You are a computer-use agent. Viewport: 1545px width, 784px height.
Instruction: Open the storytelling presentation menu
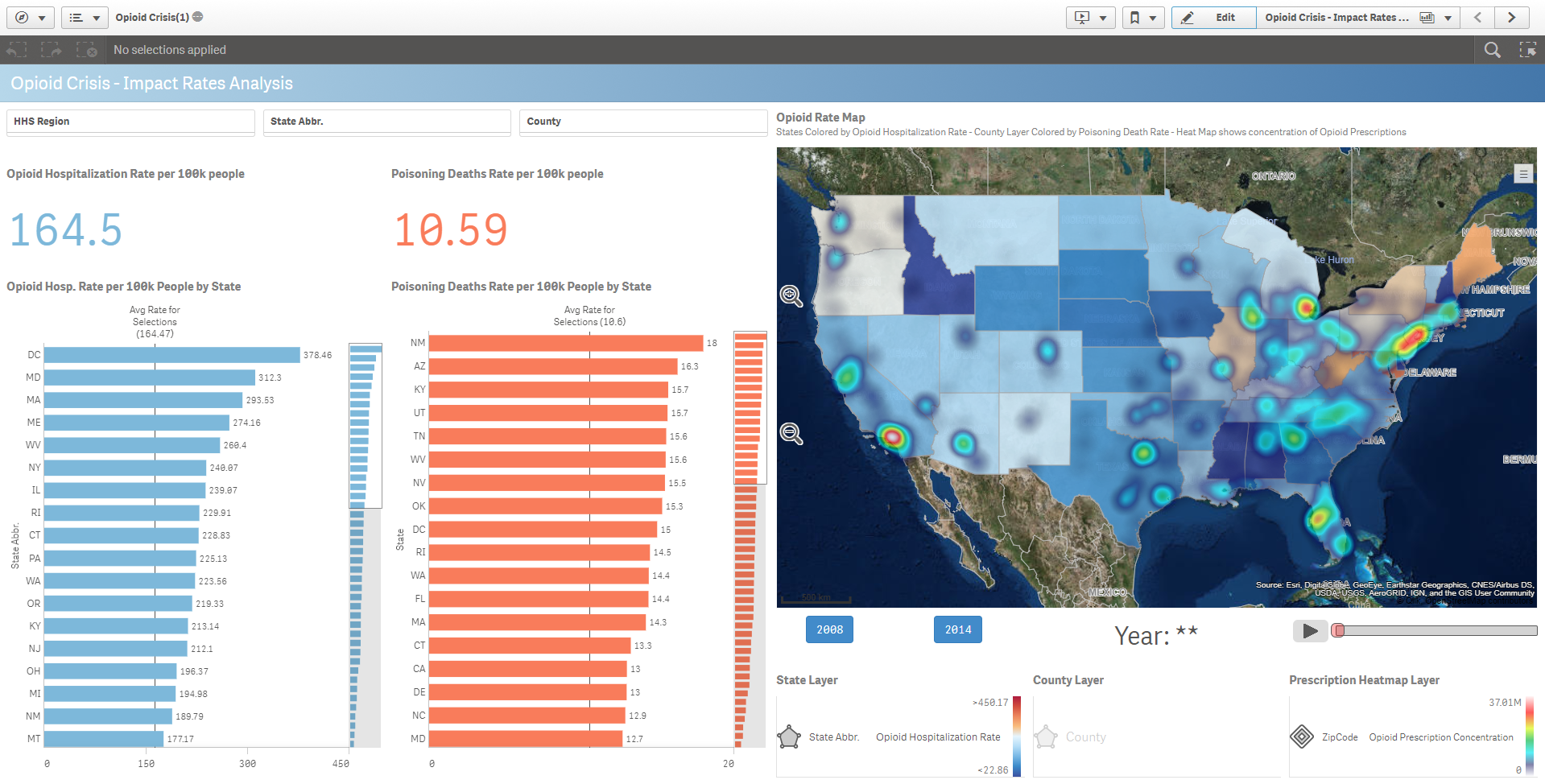click(x=1090, y=17)
